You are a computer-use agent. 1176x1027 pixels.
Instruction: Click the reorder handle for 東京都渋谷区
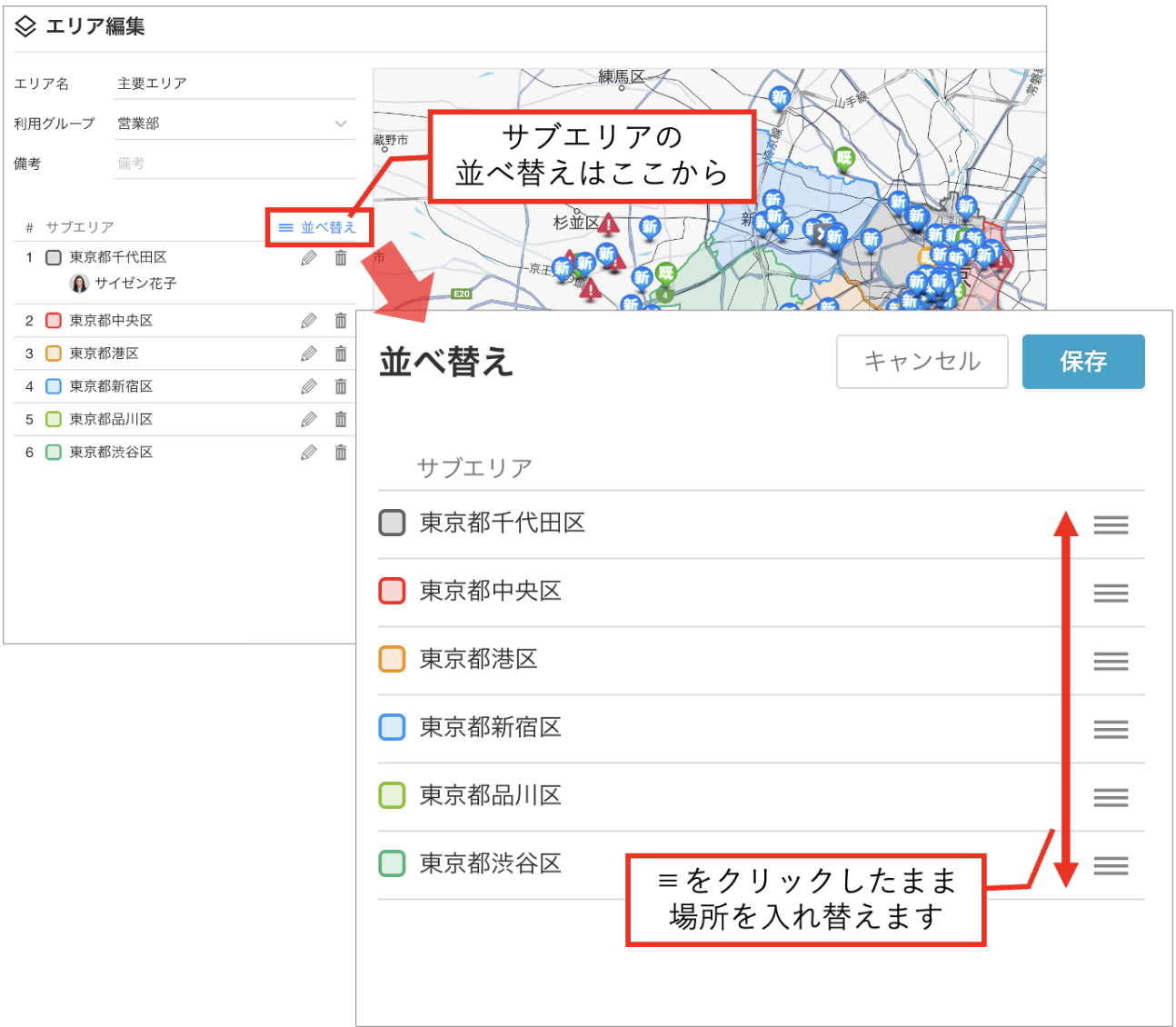point(1111,866)
